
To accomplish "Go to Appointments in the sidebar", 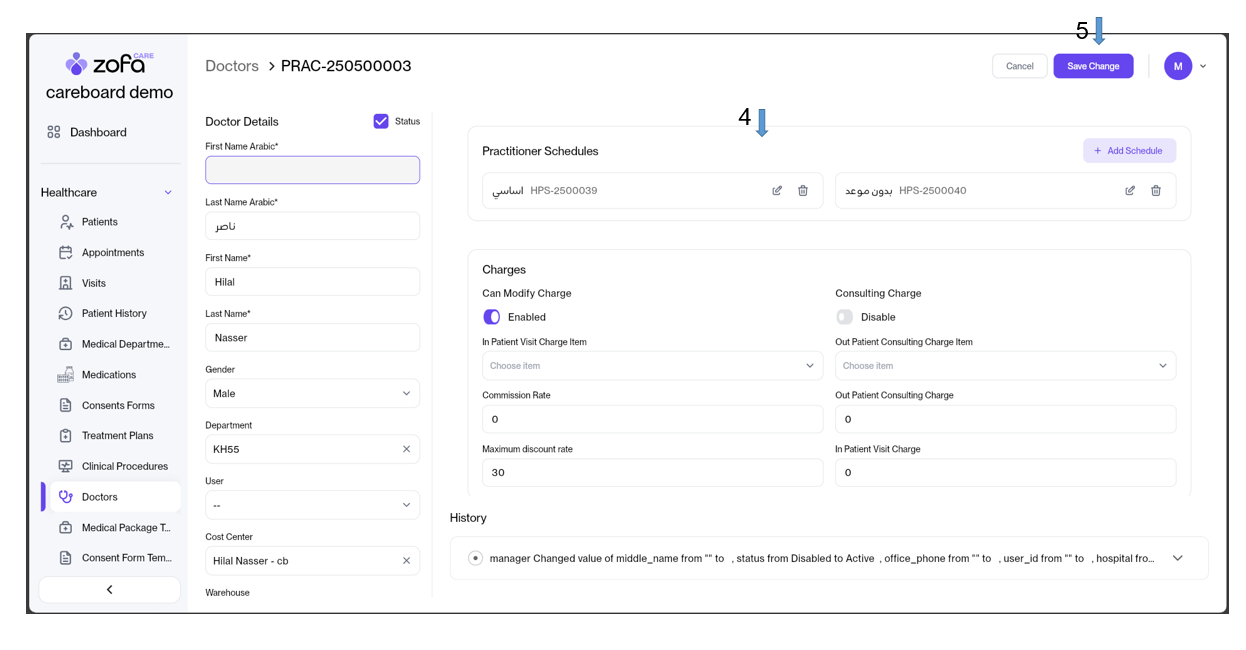I will pyautogui.click(x=112, y=253).
